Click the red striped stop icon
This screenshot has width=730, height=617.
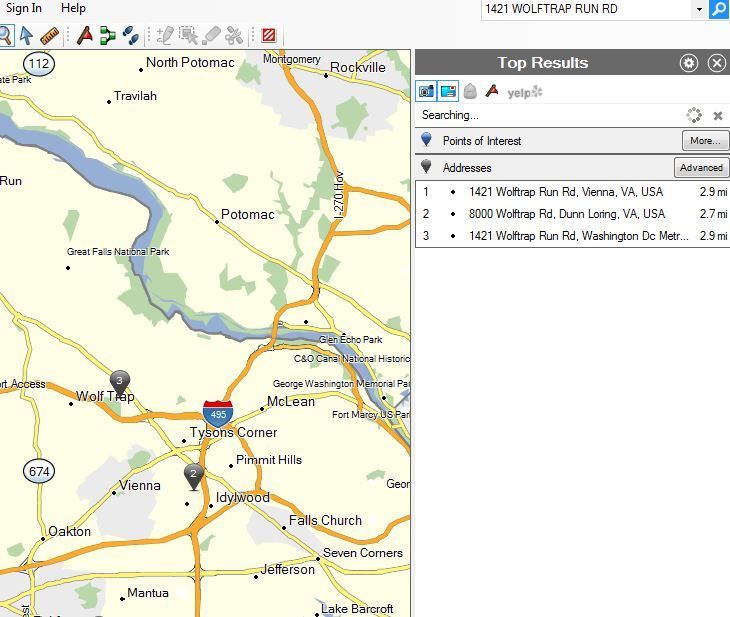(269, 35)
